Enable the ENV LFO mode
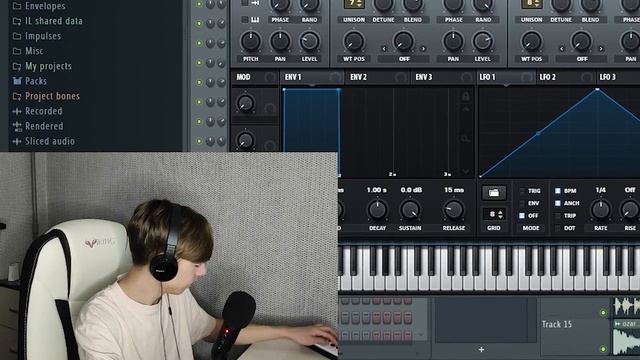The height and width of the screenshot is (360, 640). (522, 203)
